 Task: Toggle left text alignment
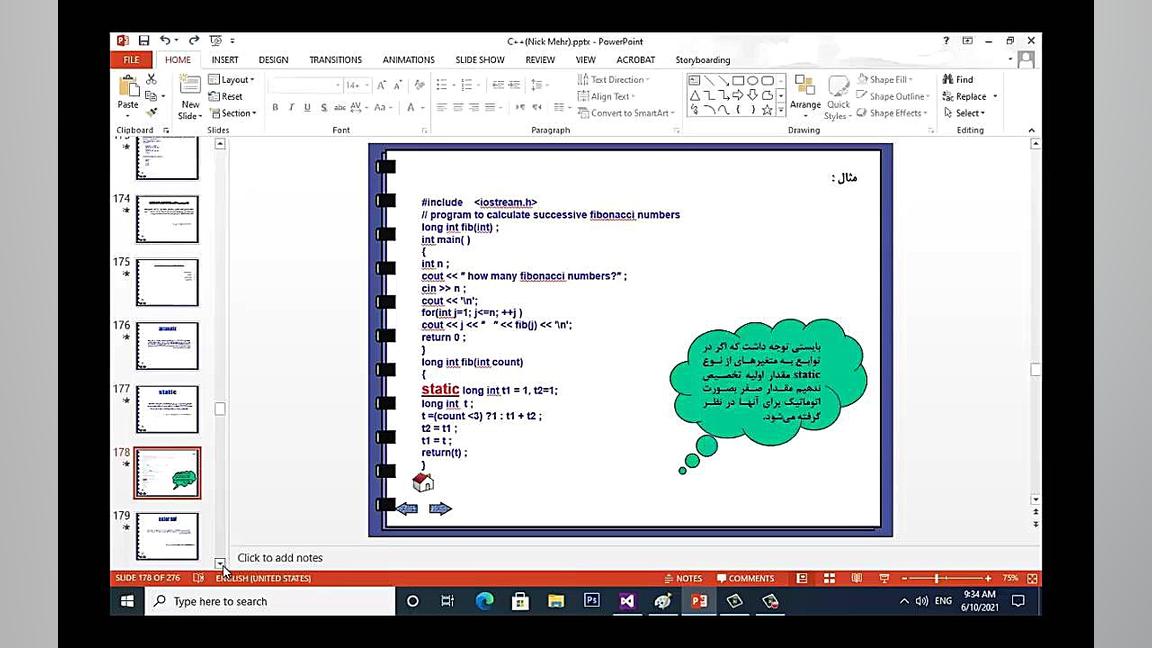click(x=442, y=107)
